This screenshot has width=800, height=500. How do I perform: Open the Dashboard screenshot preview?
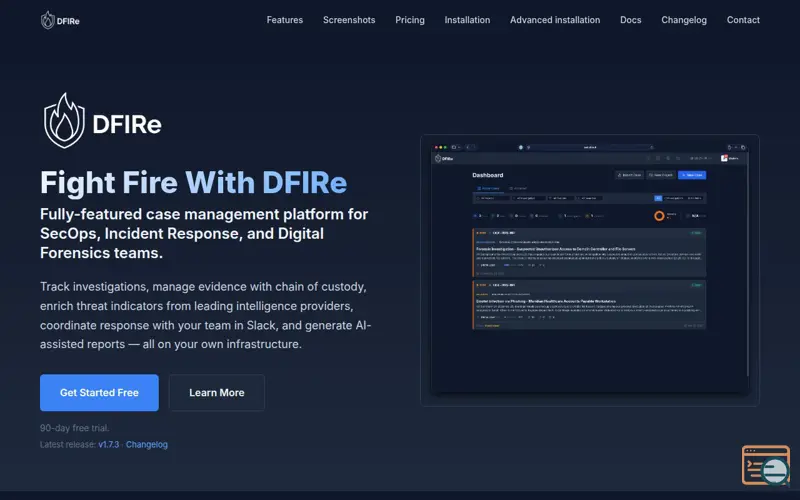click(590, 270)
